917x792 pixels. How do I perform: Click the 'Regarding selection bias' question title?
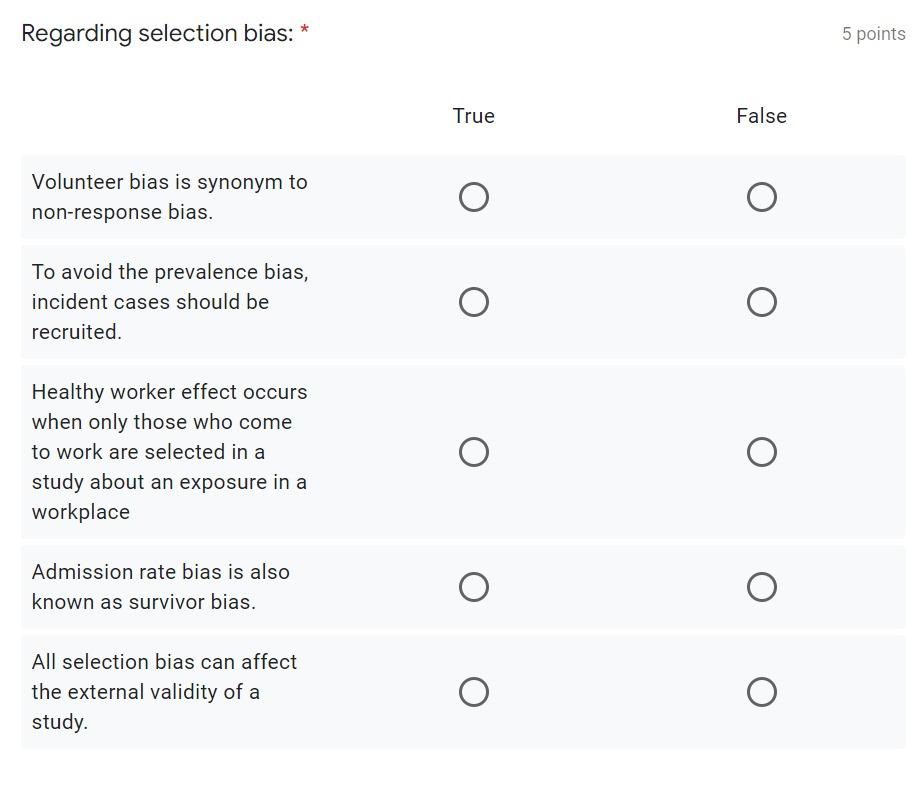pos(157,33)
